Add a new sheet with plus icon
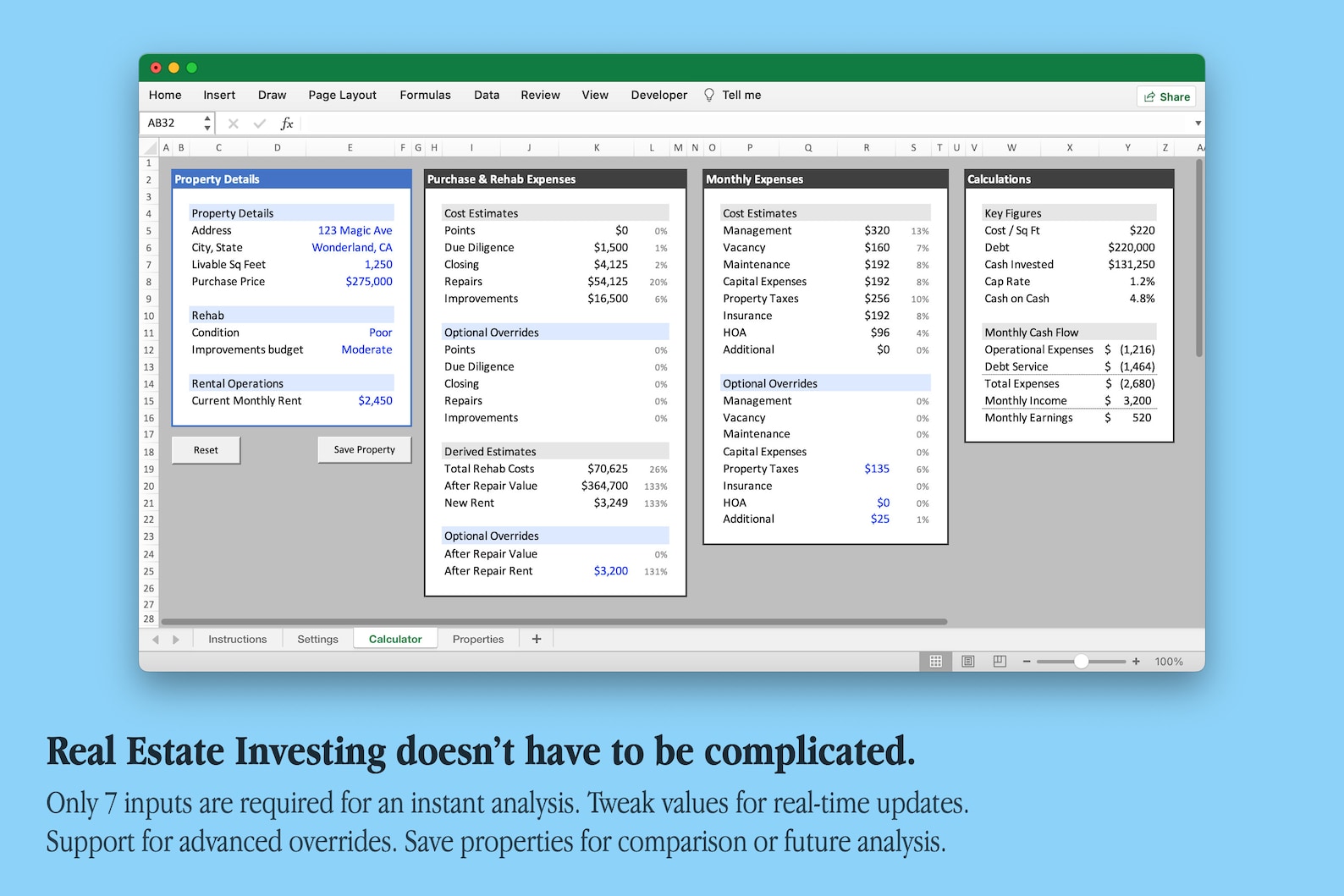Image resolution: width=1344 pixels, height=896 pixels. pyautogui.click(x=537, y=639)
